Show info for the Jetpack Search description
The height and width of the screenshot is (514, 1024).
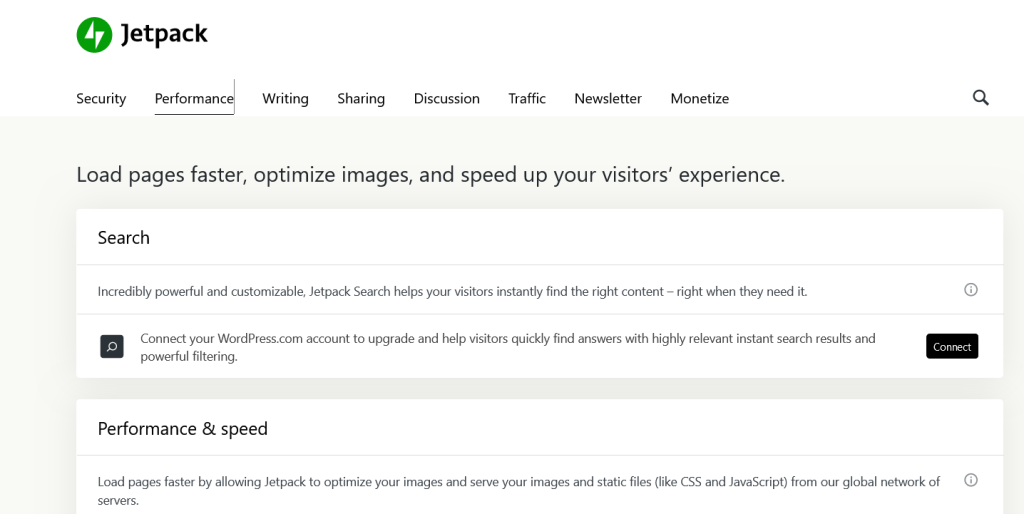[x=970, y=290]
